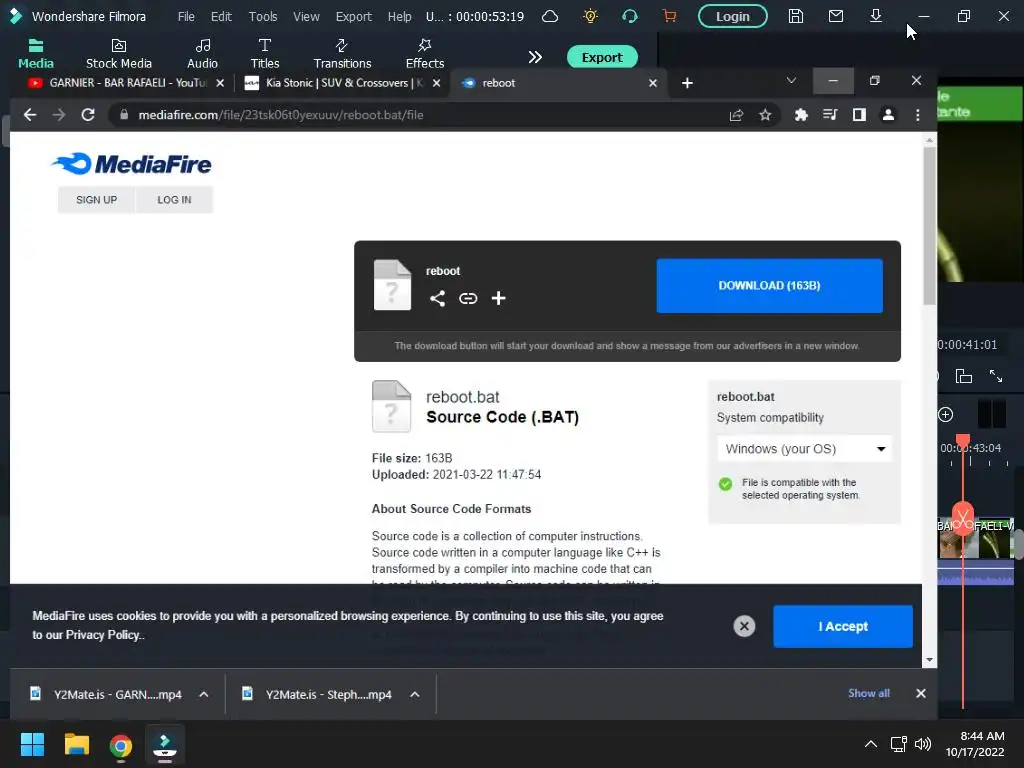Screen dimensions: 1024x768
Task: Click the fullscreen expand icon in Filmora preview
Action: pyautogui.click(x=995, y=376)
